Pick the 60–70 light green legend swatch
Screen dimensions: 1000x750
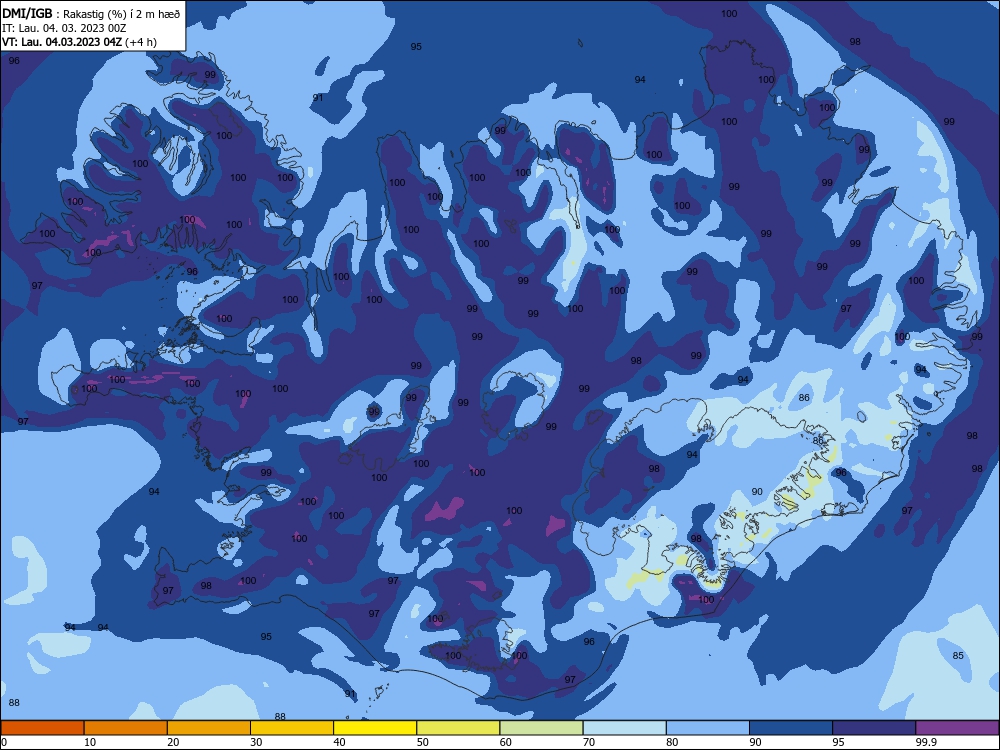pyautogui.click(x=541, y=728)
